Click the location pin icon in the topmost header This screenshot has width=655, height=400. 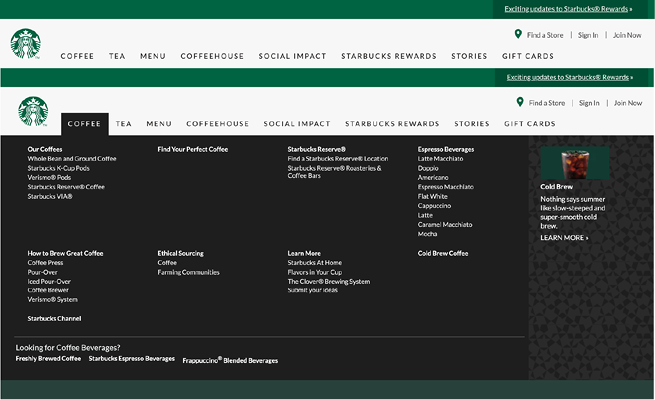point(518,34)
